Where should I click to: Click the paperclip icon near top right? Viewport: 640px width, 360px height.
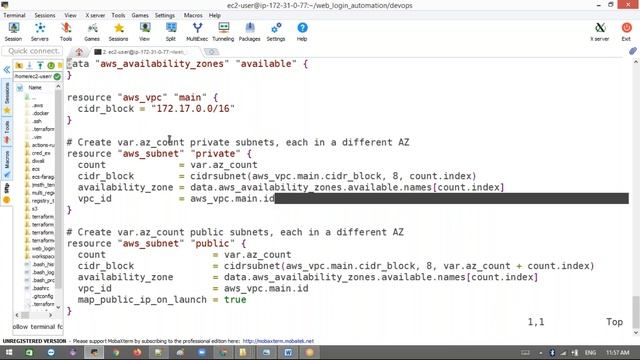[633, 51]
